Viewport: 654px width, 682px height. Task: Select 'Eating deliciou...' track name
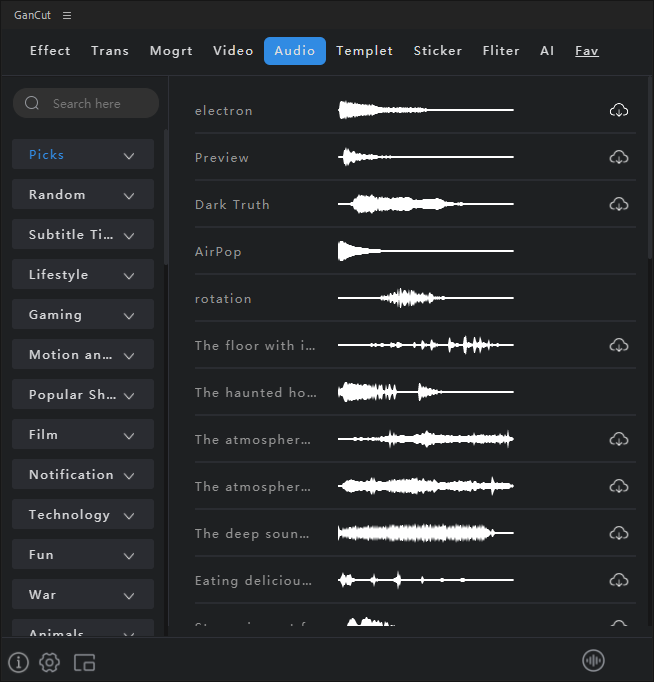click(253, 581)
